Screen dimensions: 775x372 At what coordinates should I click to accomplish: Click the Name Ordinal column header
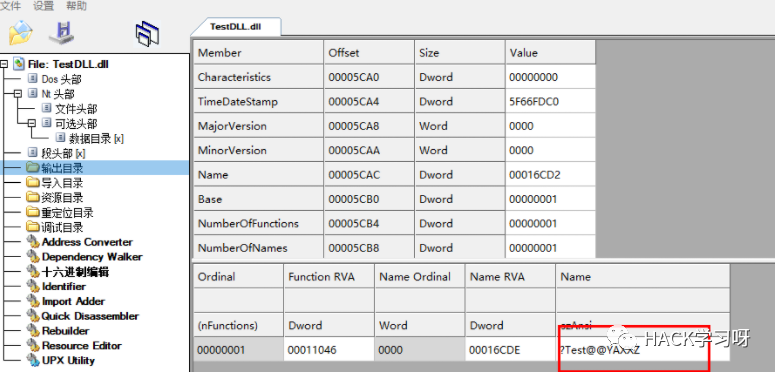coord(420,277)
